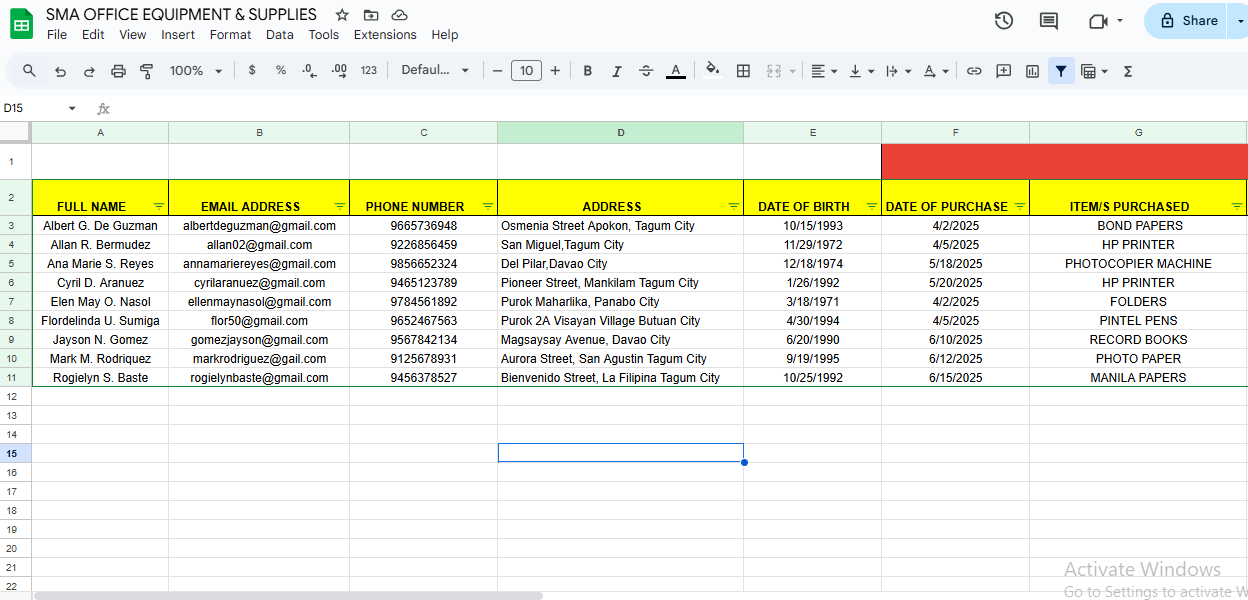The image size is (1248, 600).
Task: Check the cloud save status icon
Action: [x=399, y=15]
